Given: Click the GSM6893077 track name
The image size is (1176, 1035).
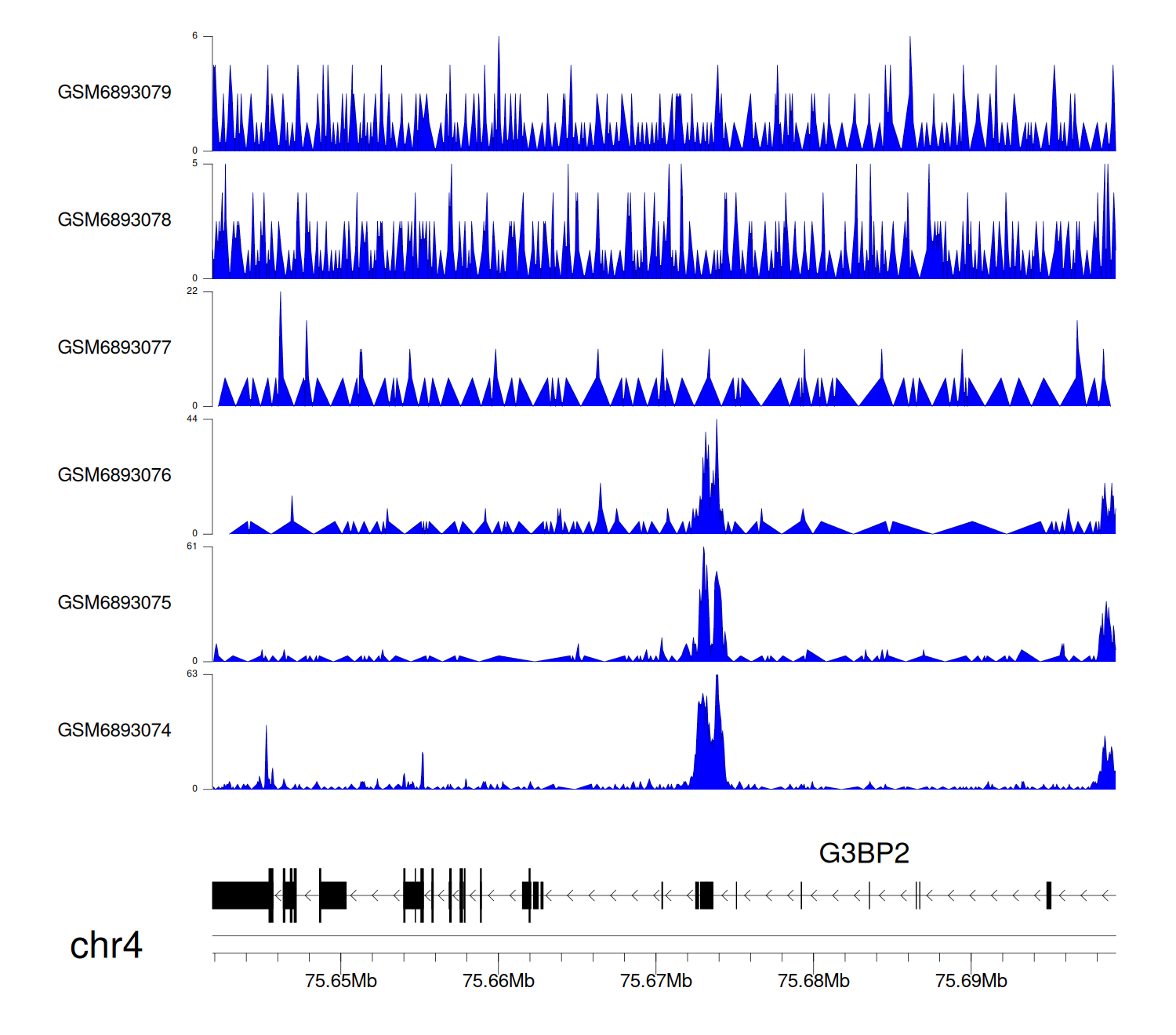Looking at the screenshot, I should (114, 348).
